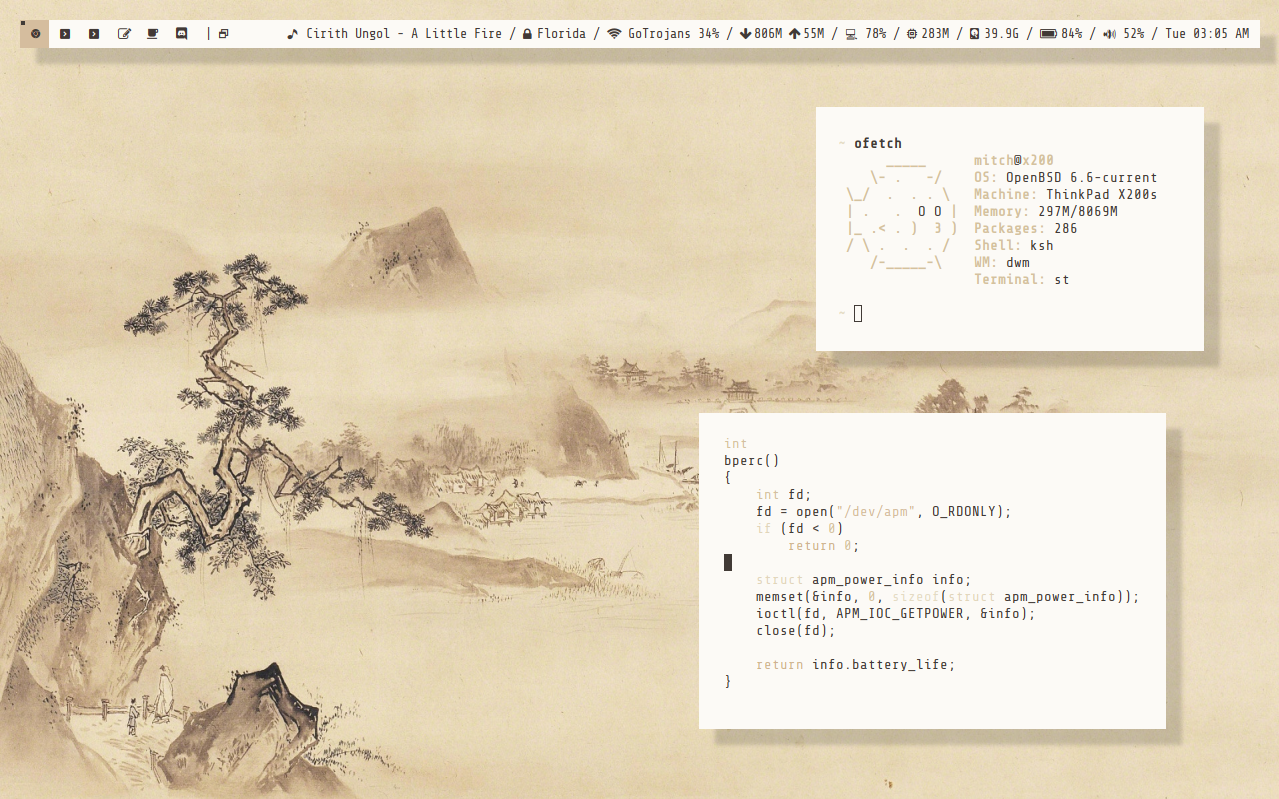Click the music note icon
This screenshot has width=1279, height=799.
point(293,34)
